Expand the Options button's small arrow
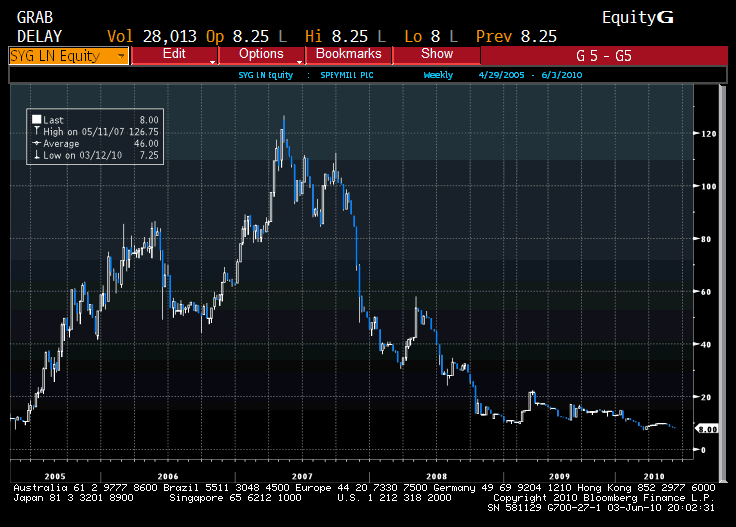Screen dimensions: 736x527 pos(299,62)
